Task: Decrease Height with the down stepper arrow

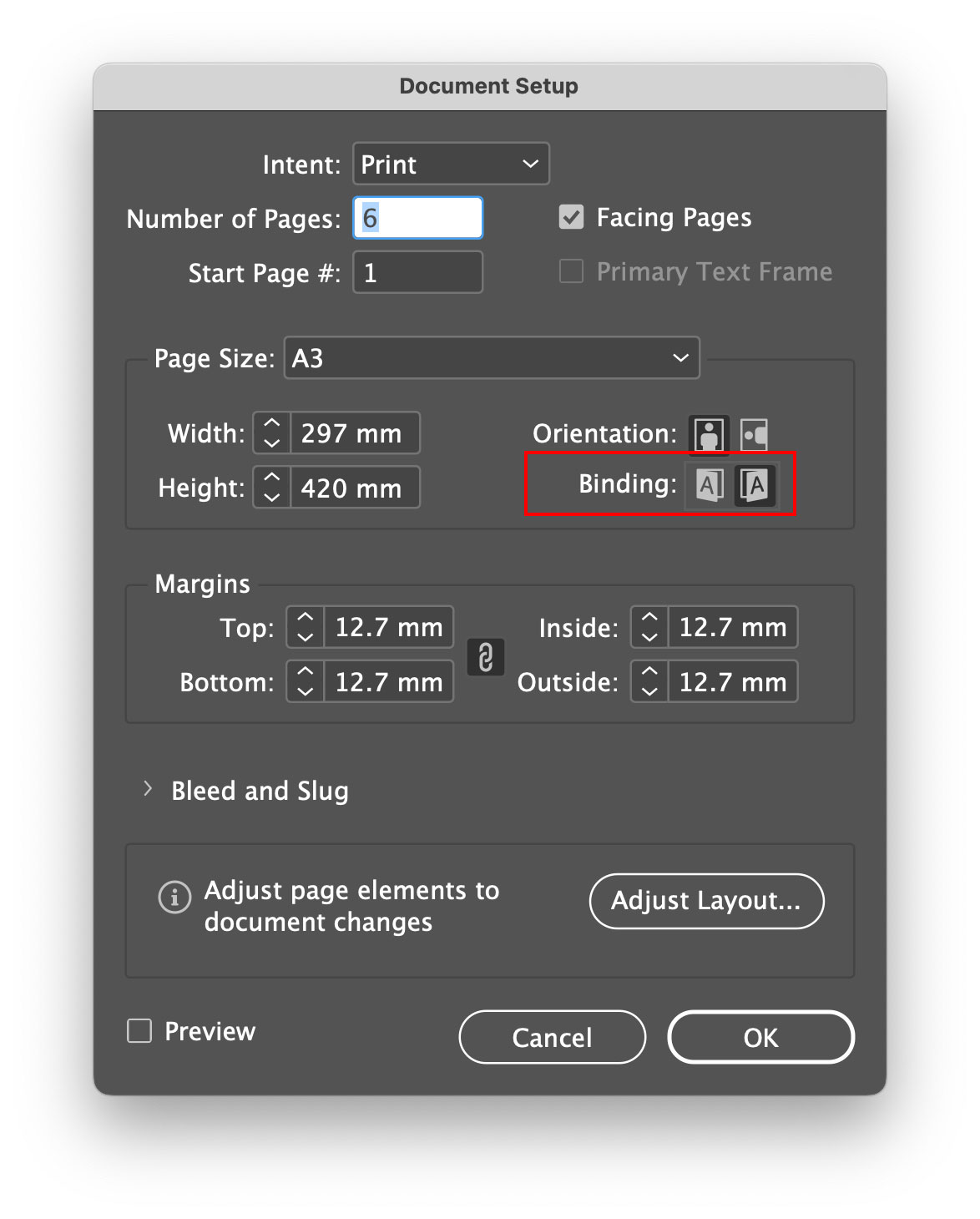Action: coord(270,497)
